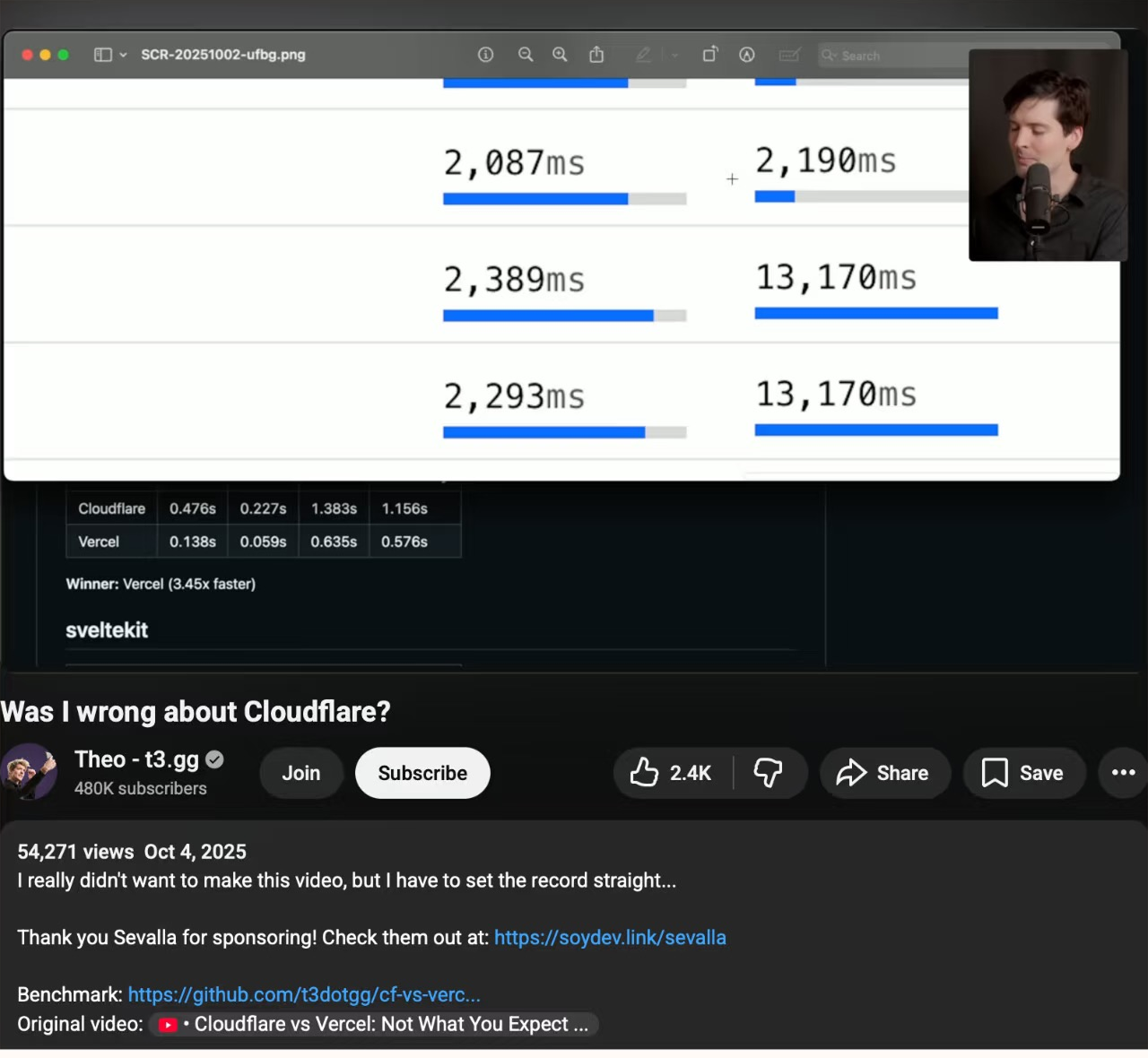Click Cloudflare row label in table
This screenshot has height=1058, width=1148.
tap(111, 508)
